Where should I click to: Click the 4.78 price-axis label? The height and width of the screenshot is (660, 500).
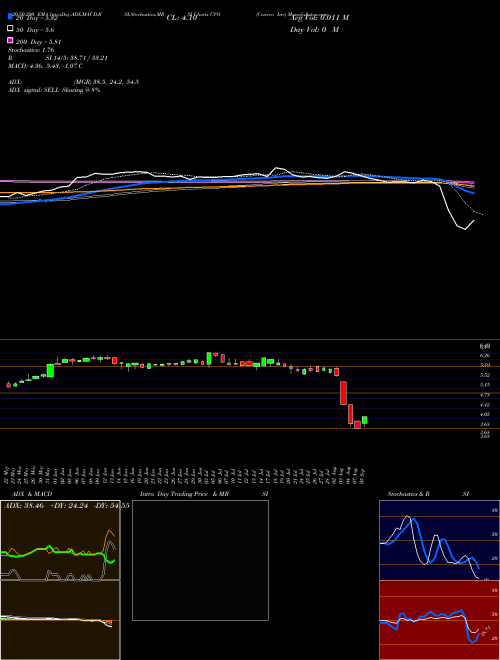pos(484,395)
